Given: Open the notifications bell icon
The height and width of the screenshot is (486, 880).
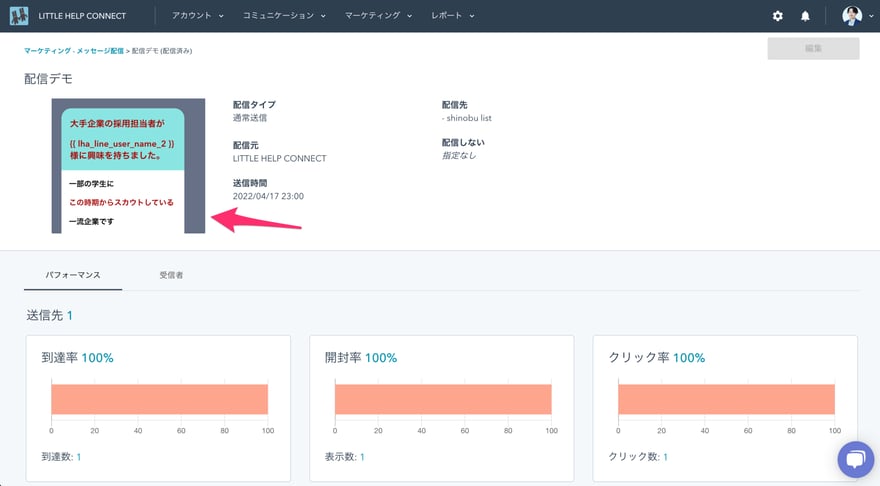Looking at the screenshot, I should tap(805, 16).
